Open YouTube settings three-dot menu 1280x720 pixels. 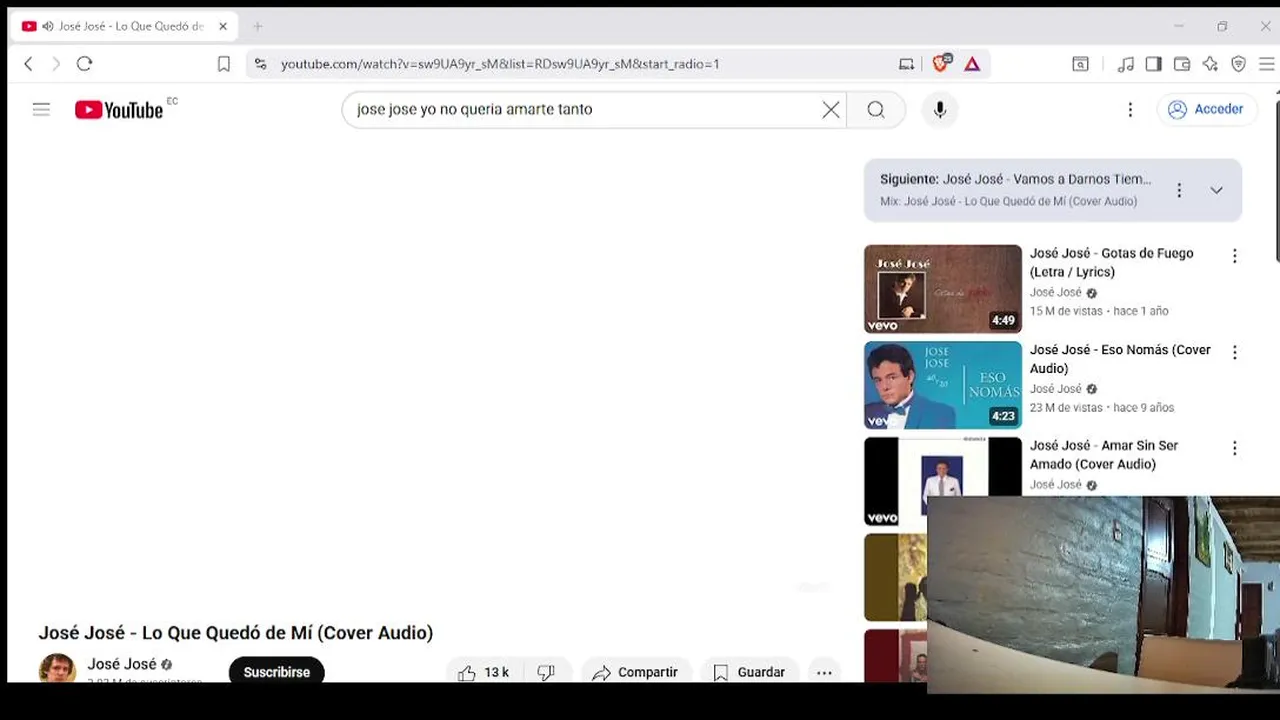coord(1130,110)
